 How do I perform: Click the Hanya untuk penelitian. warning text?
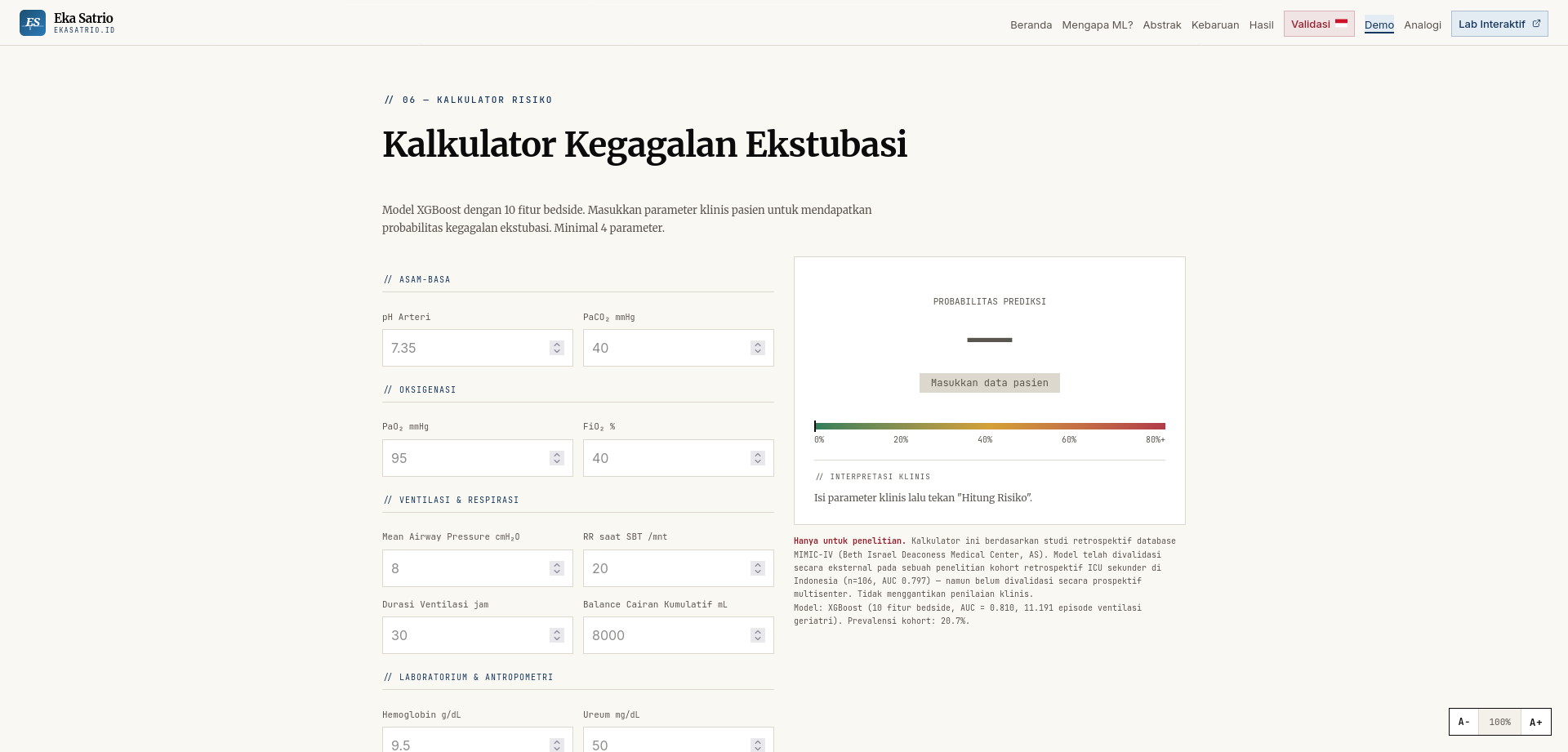[849, 541]
